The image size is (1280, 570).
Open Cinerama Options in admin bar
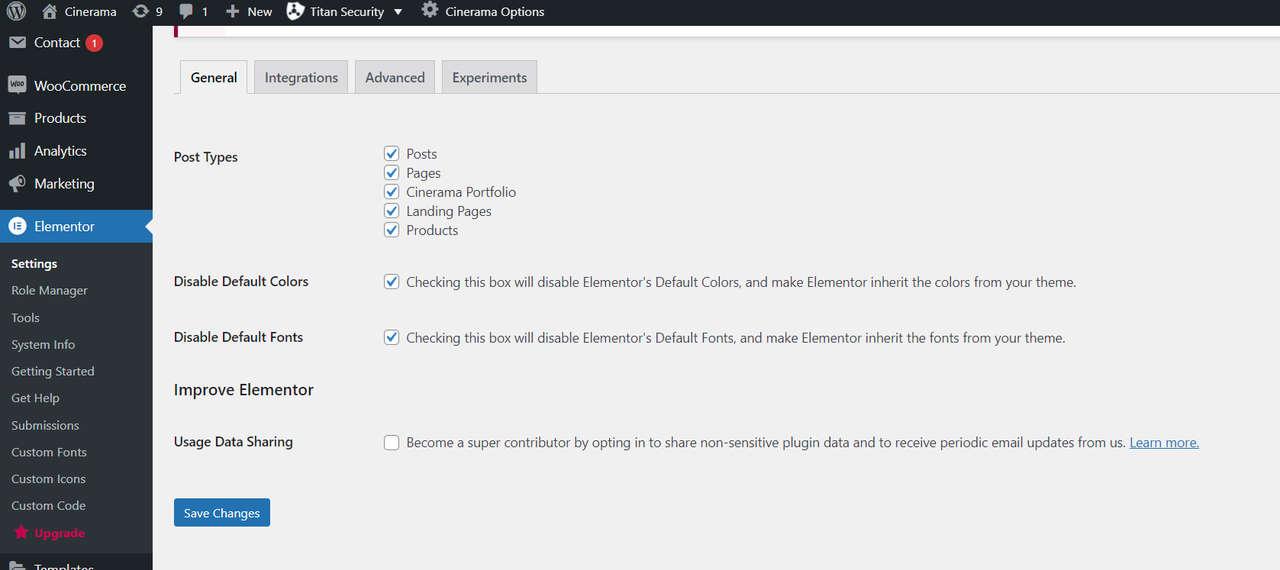(495, 12)
